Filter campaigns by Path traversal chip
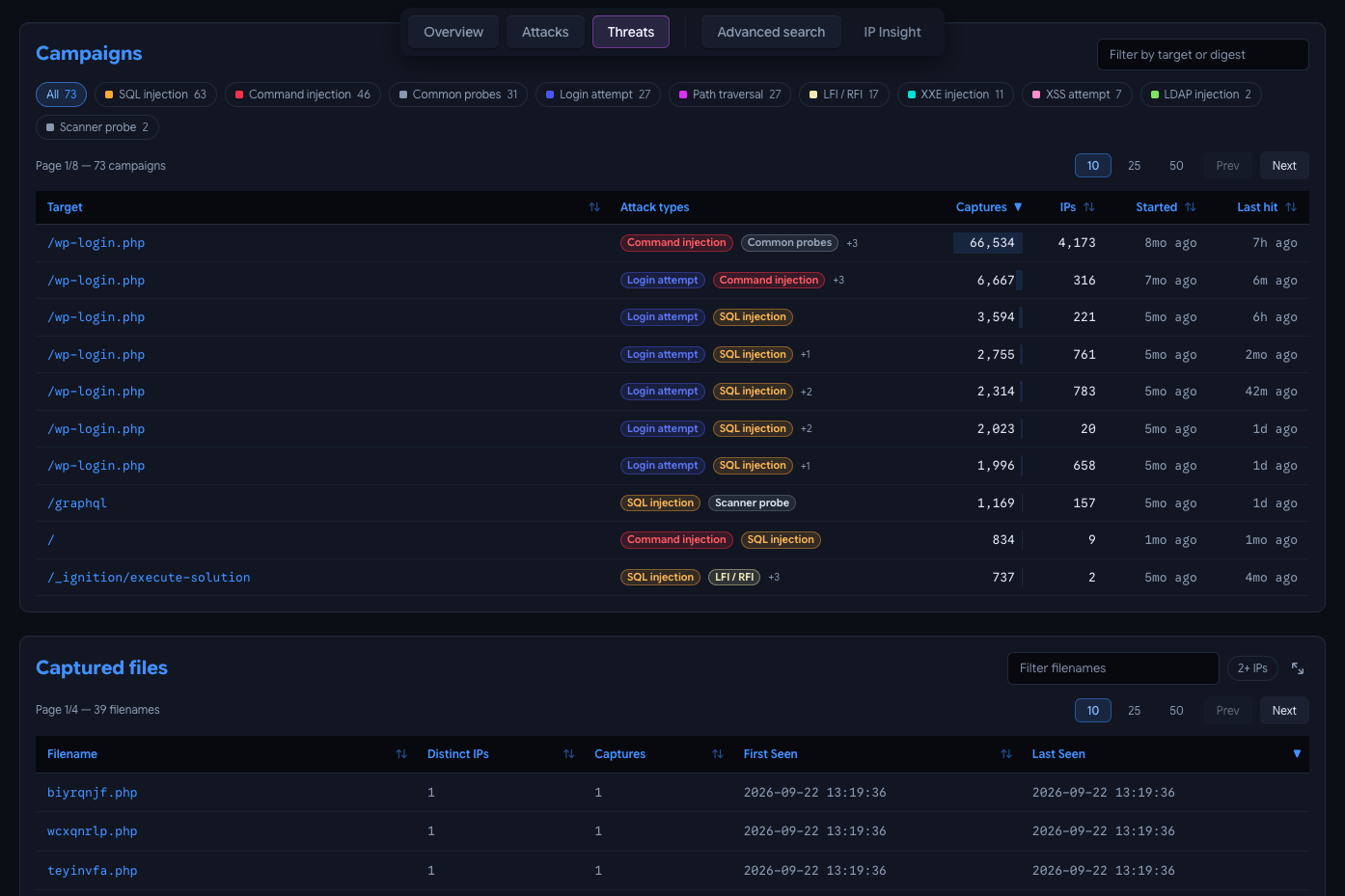 (730, 95)
